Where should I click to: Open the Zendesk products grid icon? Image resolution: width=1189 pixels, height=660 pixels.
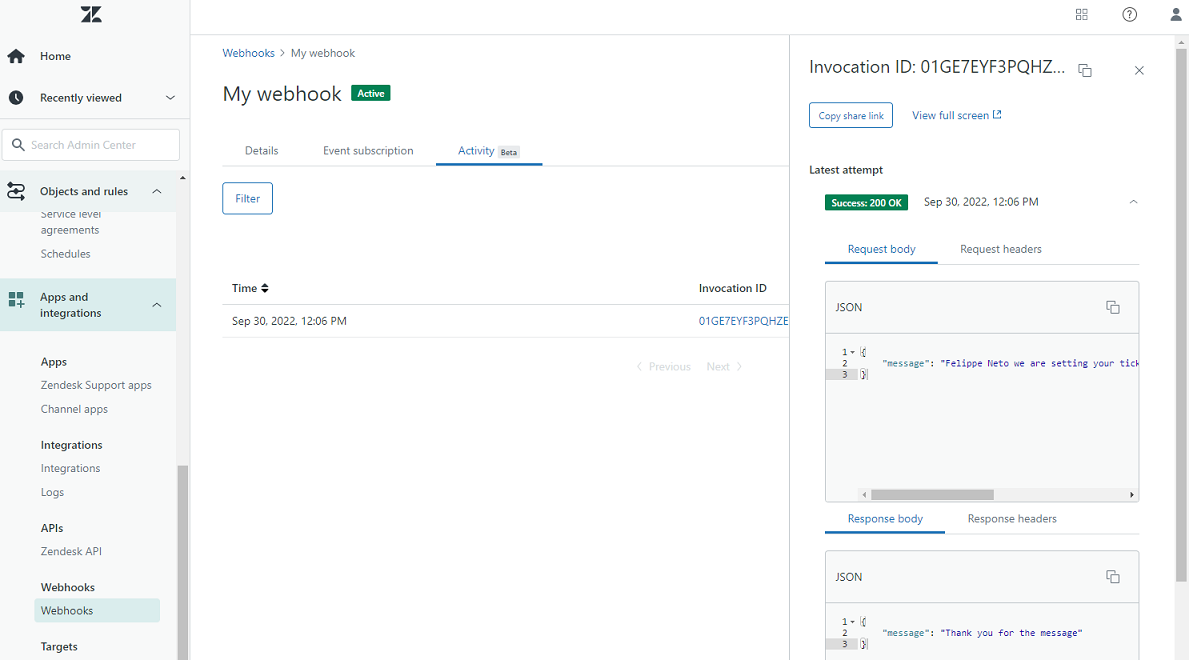click(1081, 14)
